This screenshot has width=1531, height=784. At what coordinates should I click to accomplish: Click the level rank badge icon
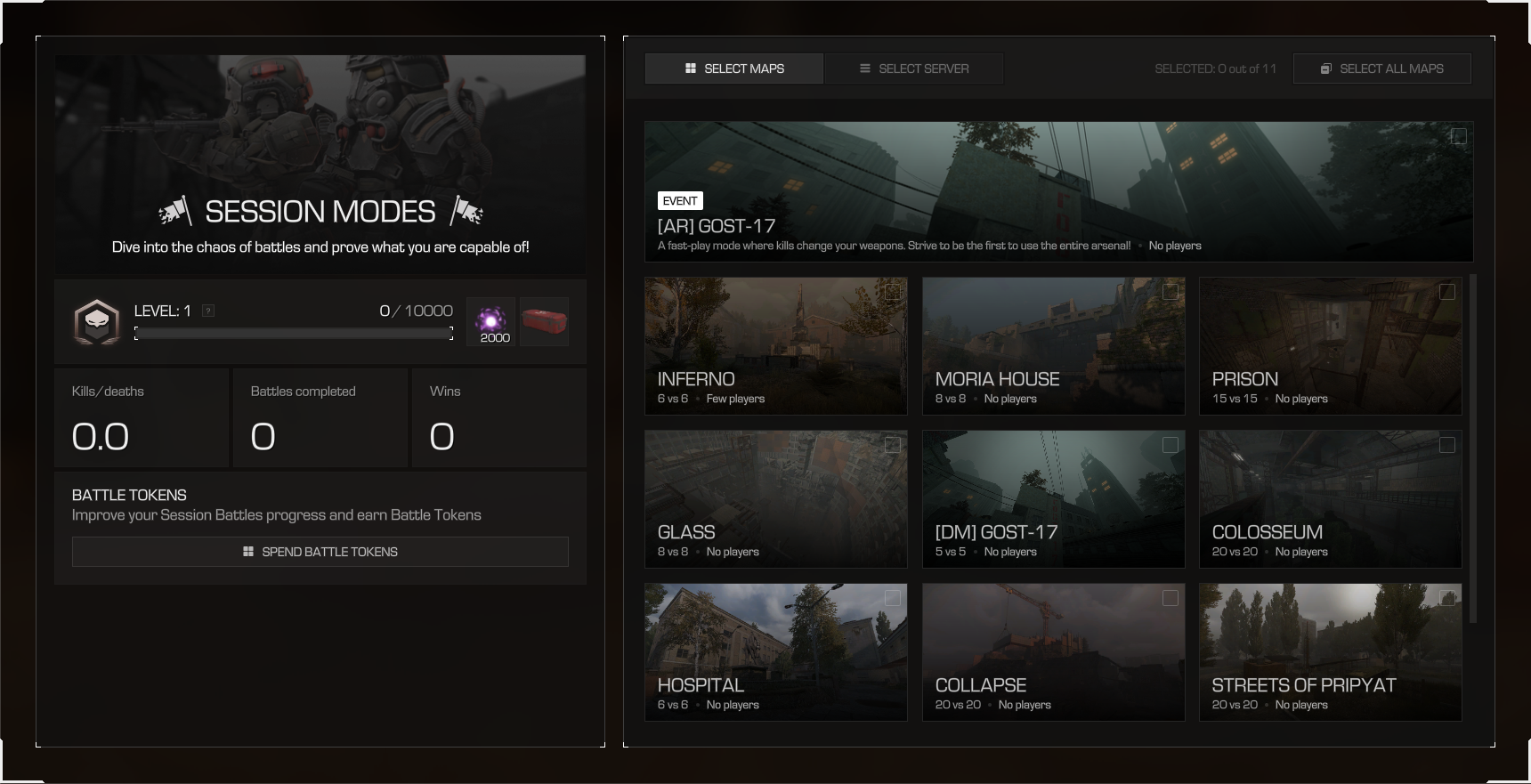(x=96, y=321)
